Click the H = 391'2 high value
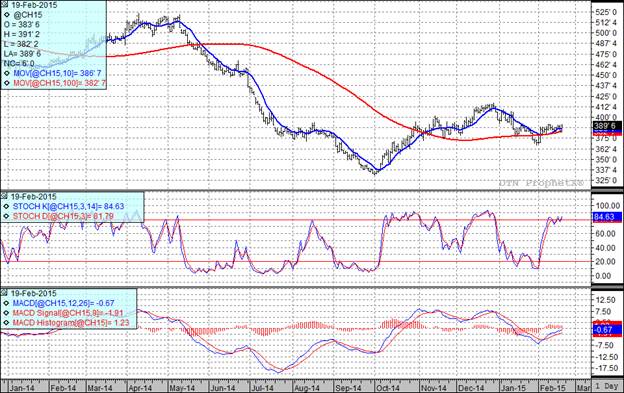The height and width of the screenshot is (393, 624). point(21,34)
